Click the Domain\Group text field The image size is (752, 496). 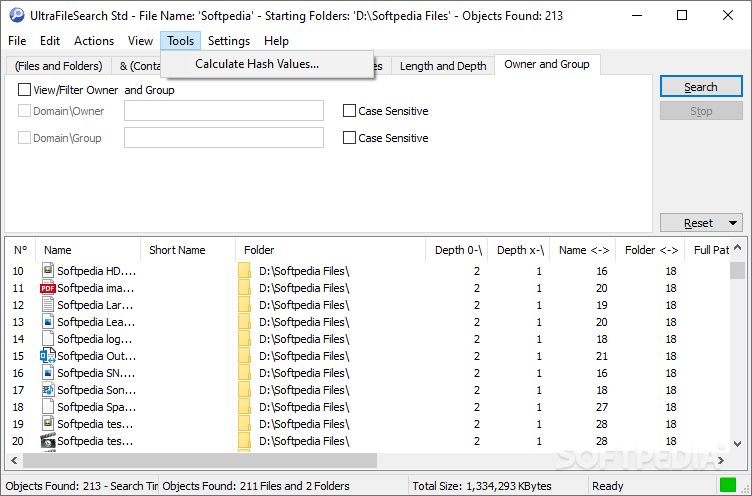(x=224, y=138)
